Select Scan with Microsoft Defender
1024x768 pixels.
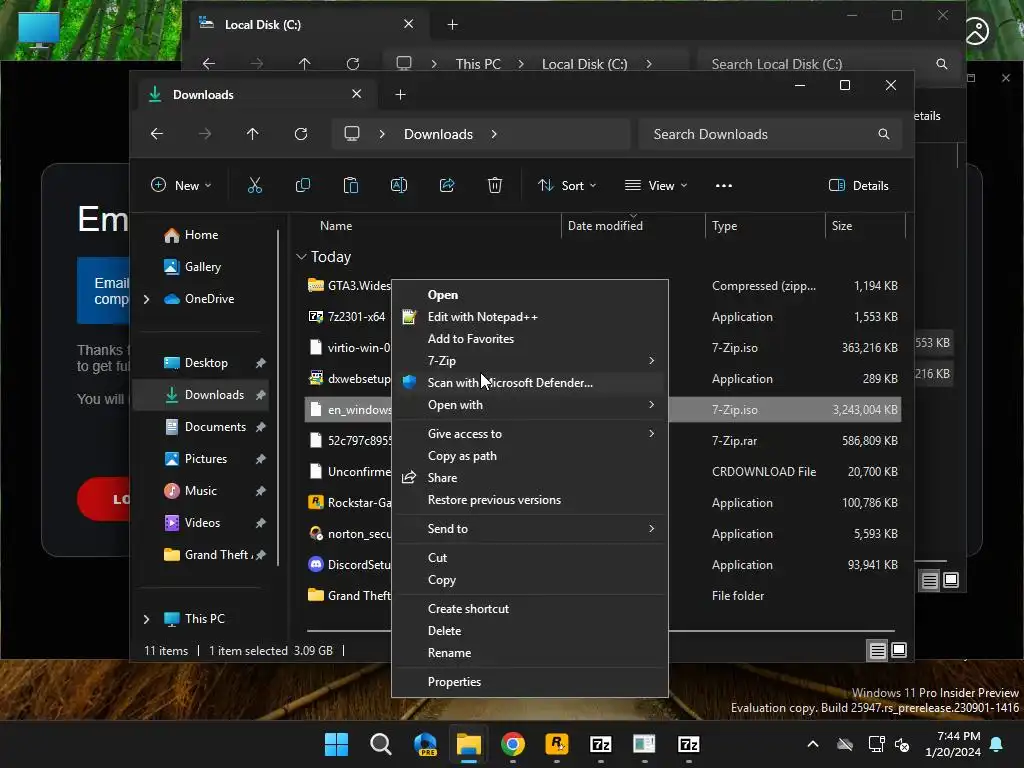point(530,383)
